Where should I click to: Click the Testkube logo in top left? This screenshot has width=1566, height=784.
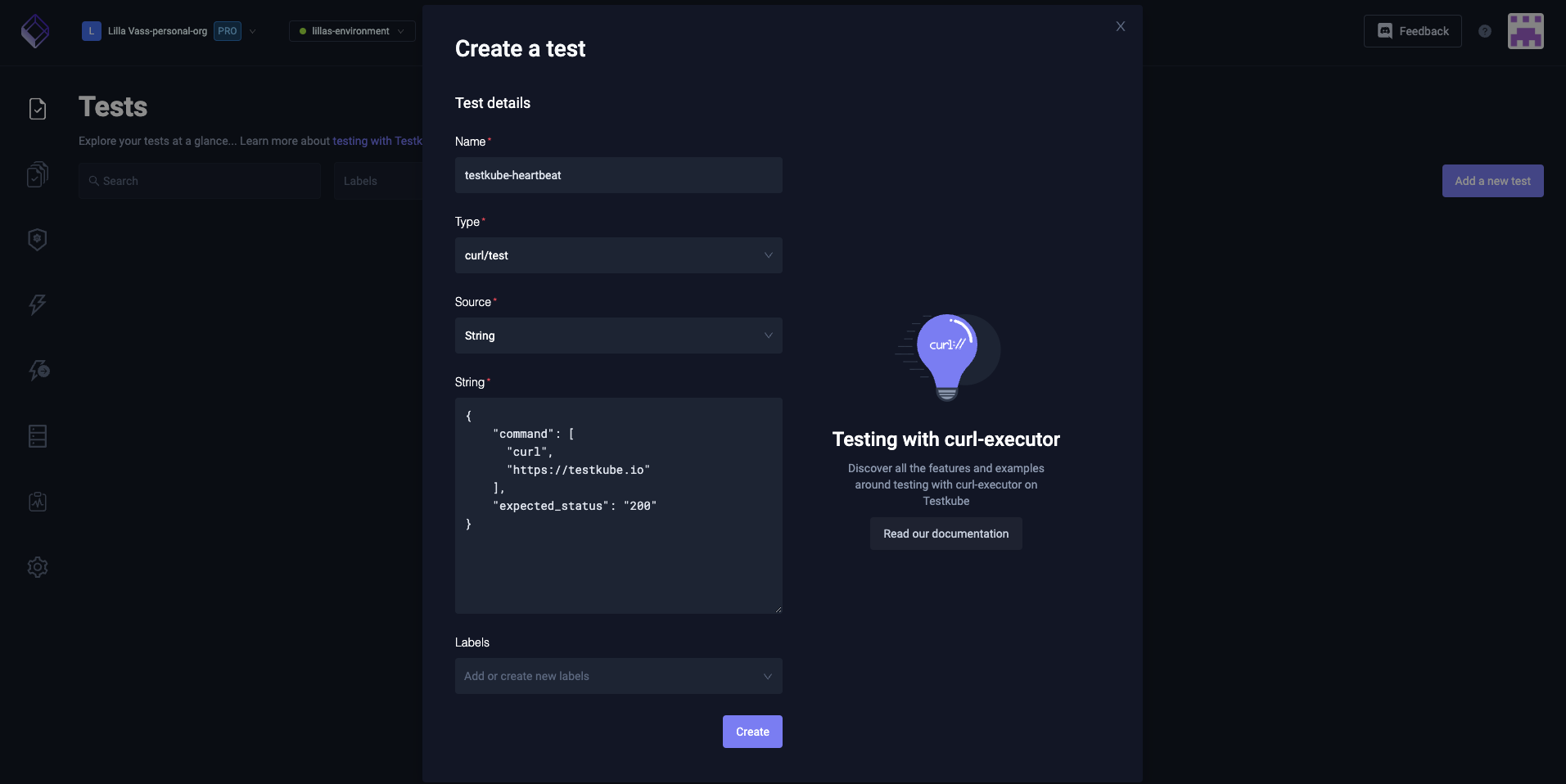34,31
